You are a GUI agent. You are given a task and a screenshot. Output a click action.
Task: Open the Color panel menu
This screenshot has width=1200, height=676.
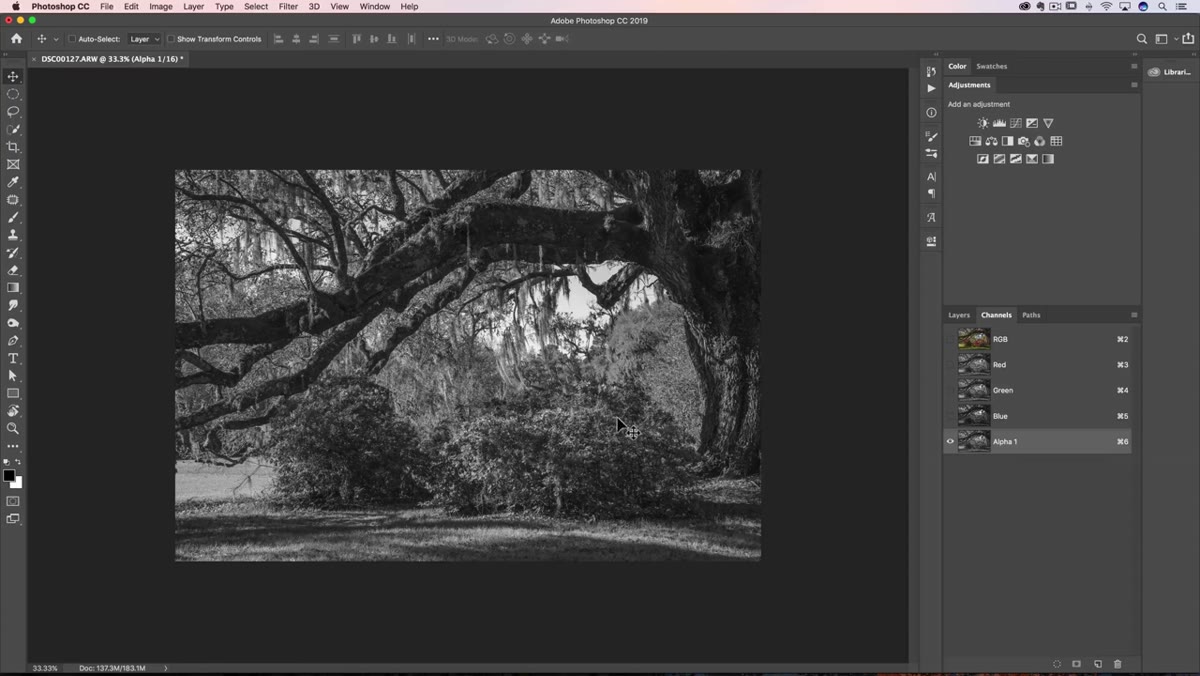(x=1134, y=66)
